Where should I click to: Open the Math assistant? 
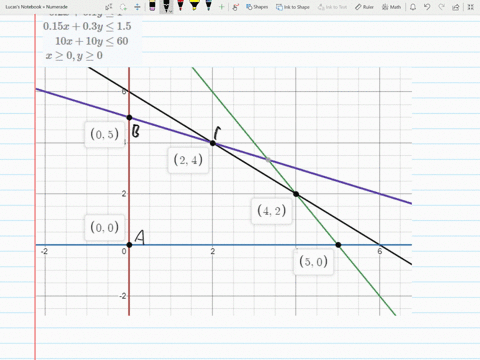391,7
